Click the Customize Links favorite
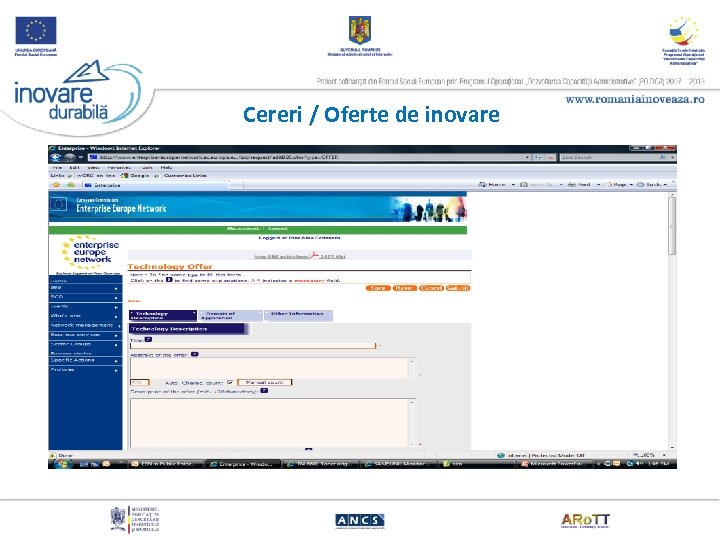Image resolution: width=720 pixels, height=540 pixels. click(181, 175)
